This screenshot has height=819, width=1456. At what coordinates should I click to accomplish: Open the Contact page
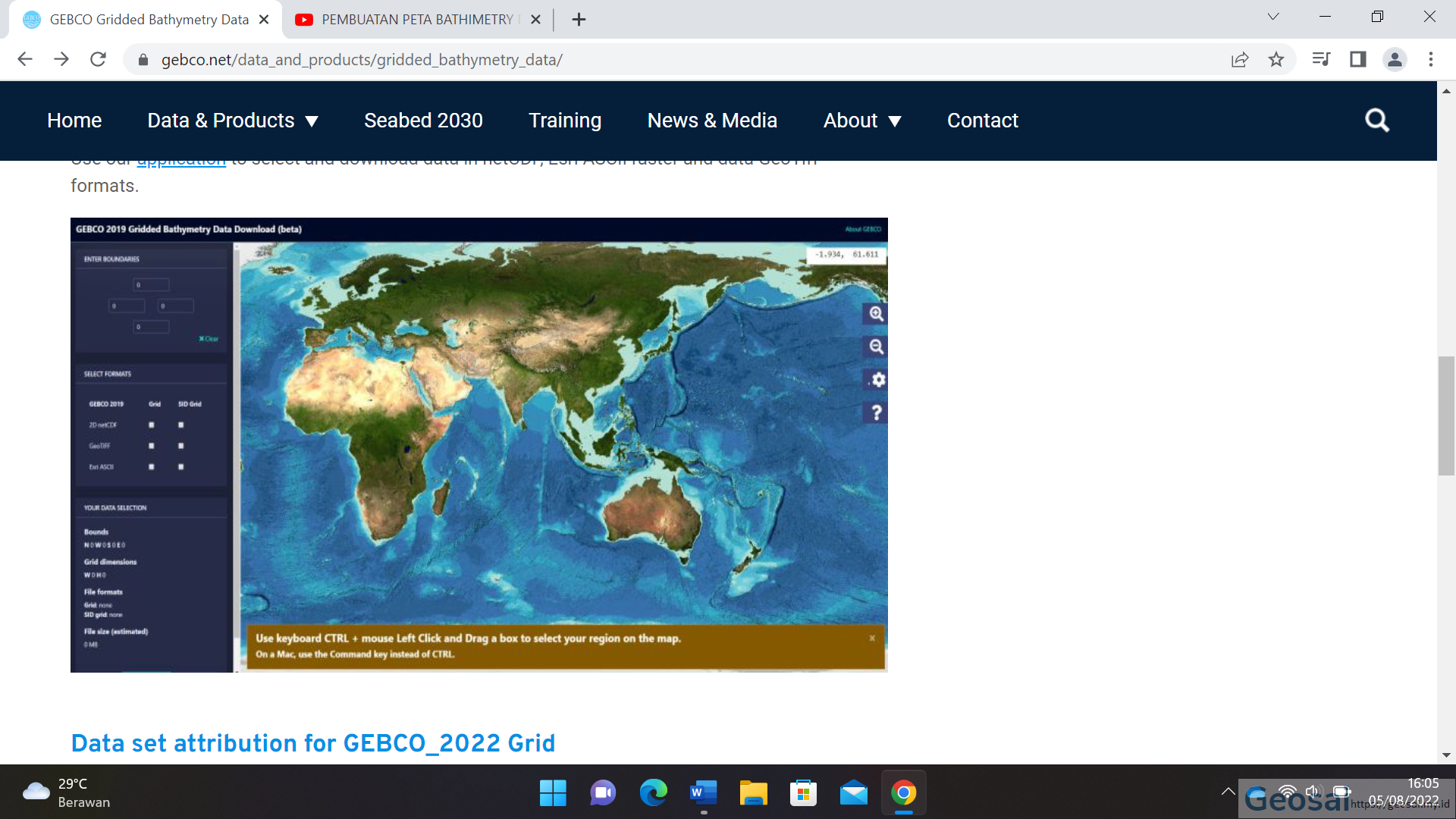tap(982, 120)
